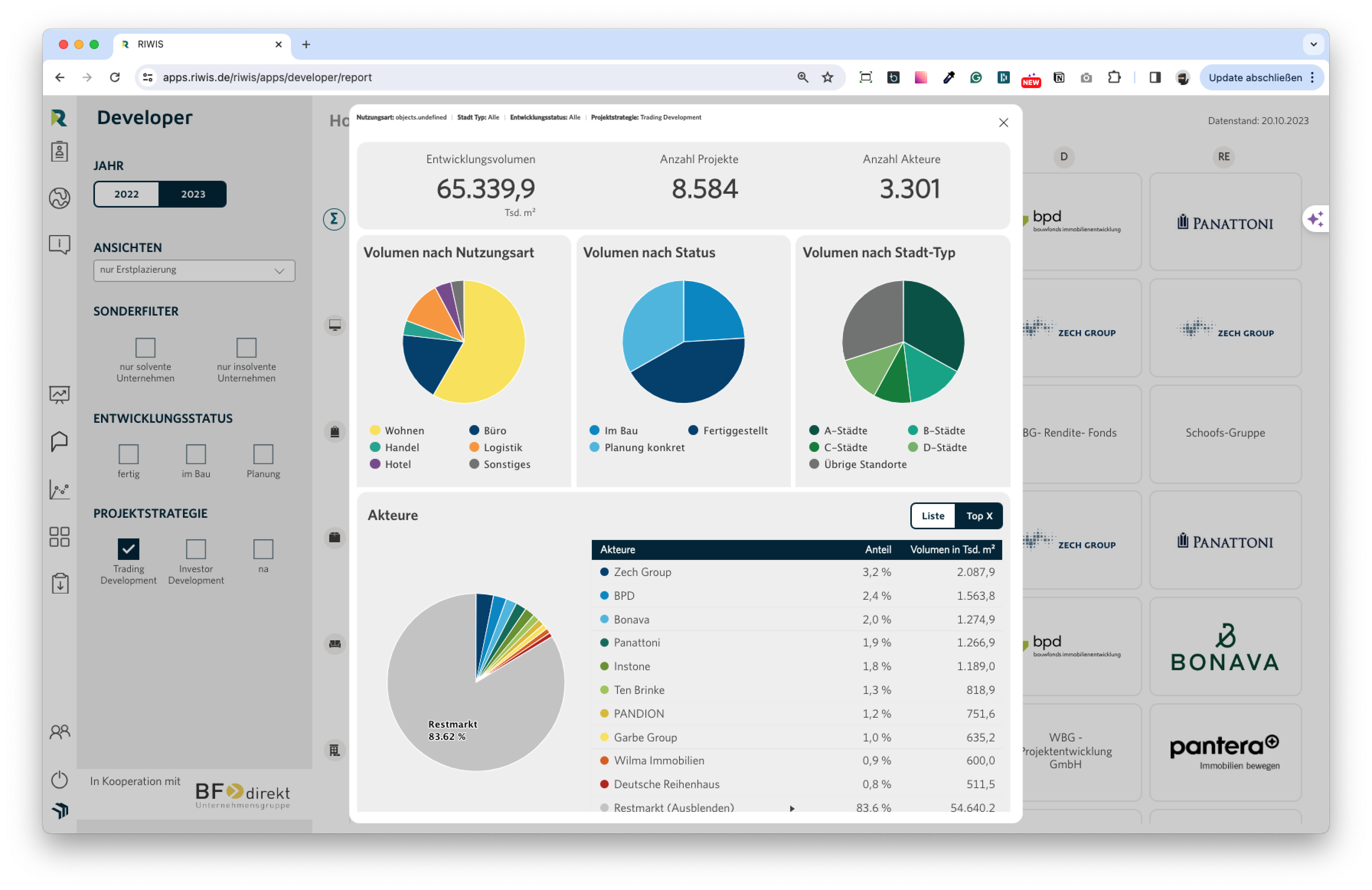This screenshot has height=890, width=1372.
Task: Uncheck Trading Development strategy
Action: tap(129, 549)
